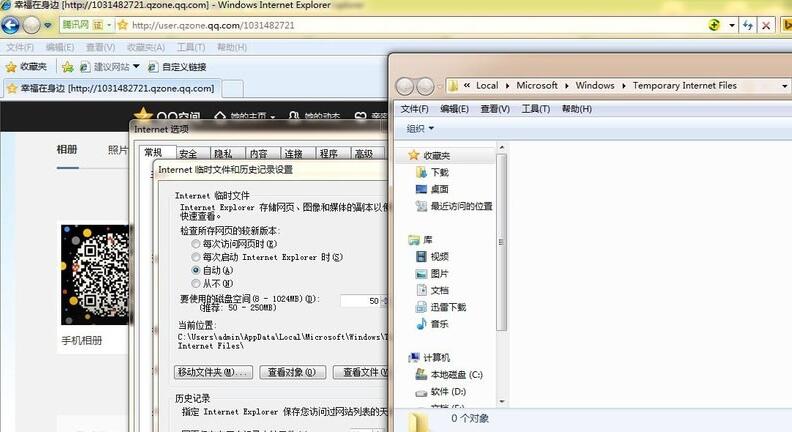Click the 移动文件夹 button
Viewport: 792px width, 432px height.
pos(213,372)
